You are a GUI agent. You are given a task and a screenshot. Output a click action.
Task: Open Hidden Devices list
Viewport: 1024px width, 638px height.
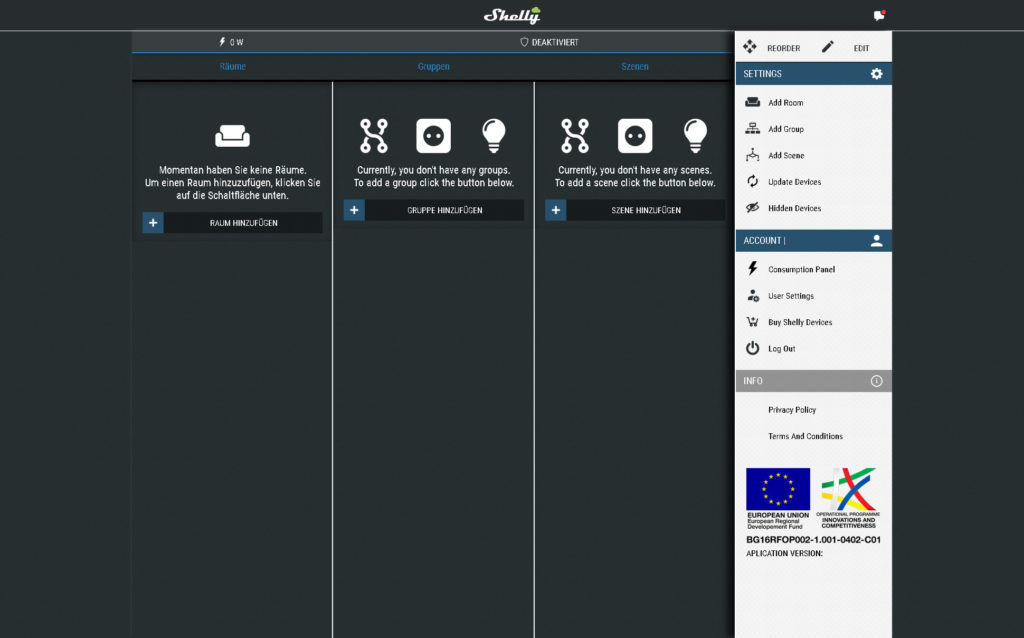click(x=794, y=209)
